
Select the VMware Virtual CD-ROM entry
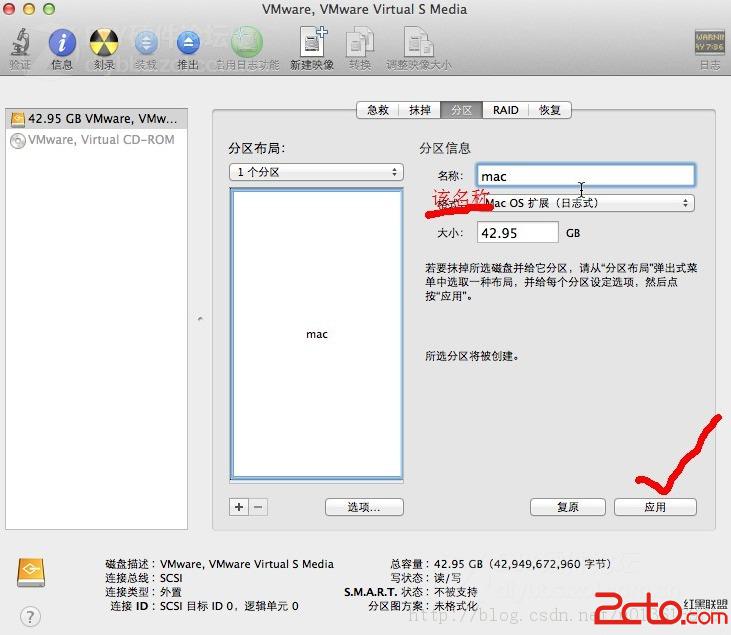point(97,140)
